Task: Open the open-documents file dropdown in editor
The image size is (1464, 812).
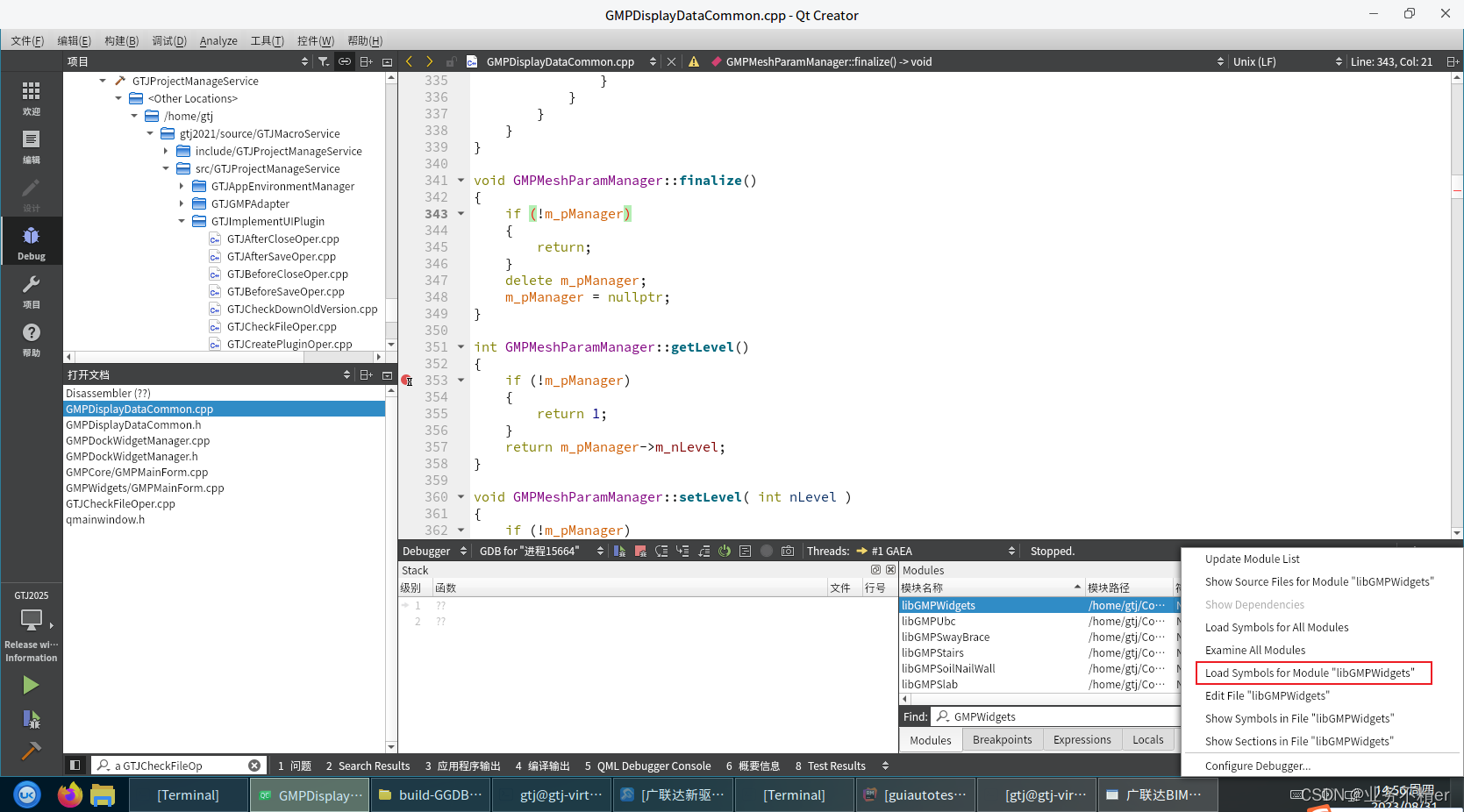Action: point(653,61)
